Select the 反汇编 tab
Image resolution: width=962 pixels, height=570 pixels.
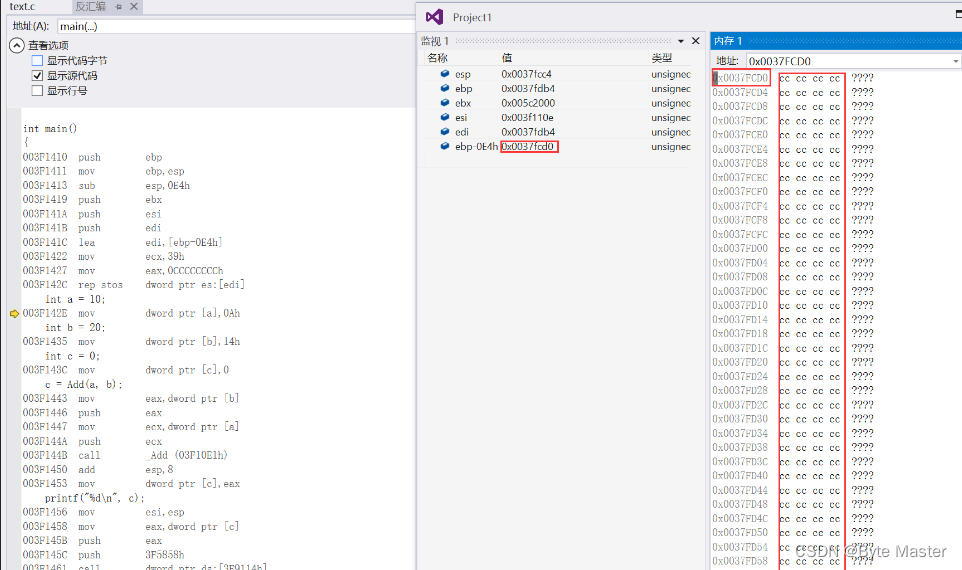(90, 7)
